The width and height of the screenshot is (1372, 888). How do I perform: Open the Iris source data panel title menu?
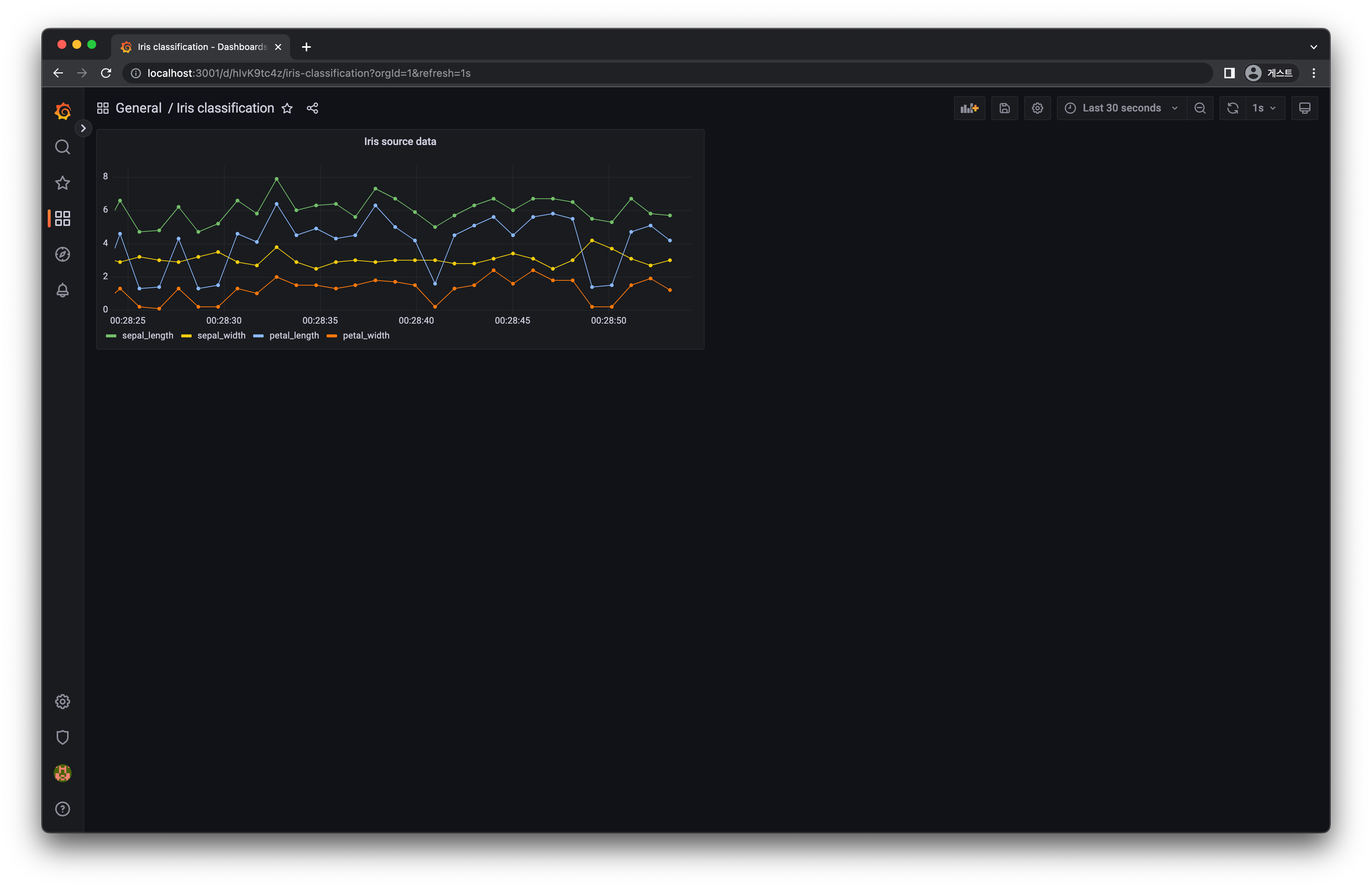click(400, 142)
